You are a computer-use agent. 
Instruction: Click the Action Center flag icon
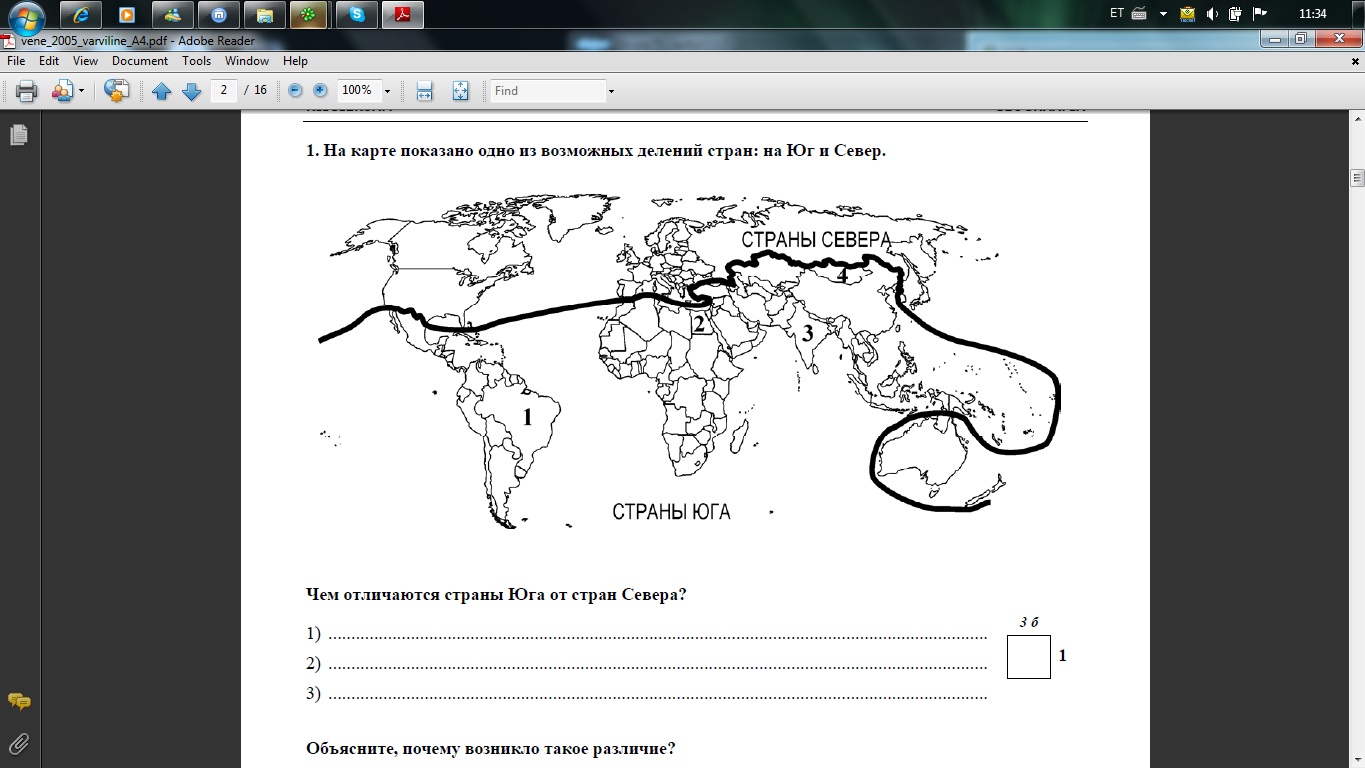(1260, 14)
